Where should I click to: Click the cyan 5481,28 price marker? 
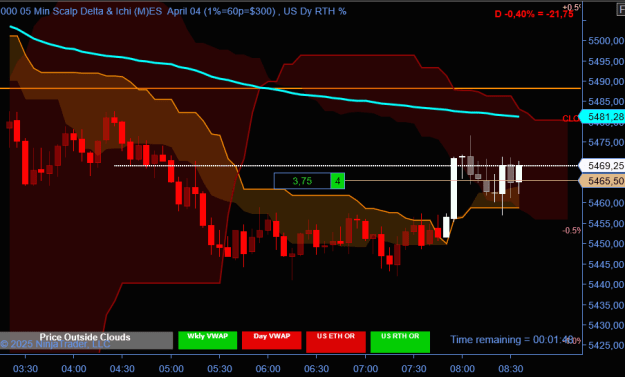pyautogui.click(x=602, y=116)
